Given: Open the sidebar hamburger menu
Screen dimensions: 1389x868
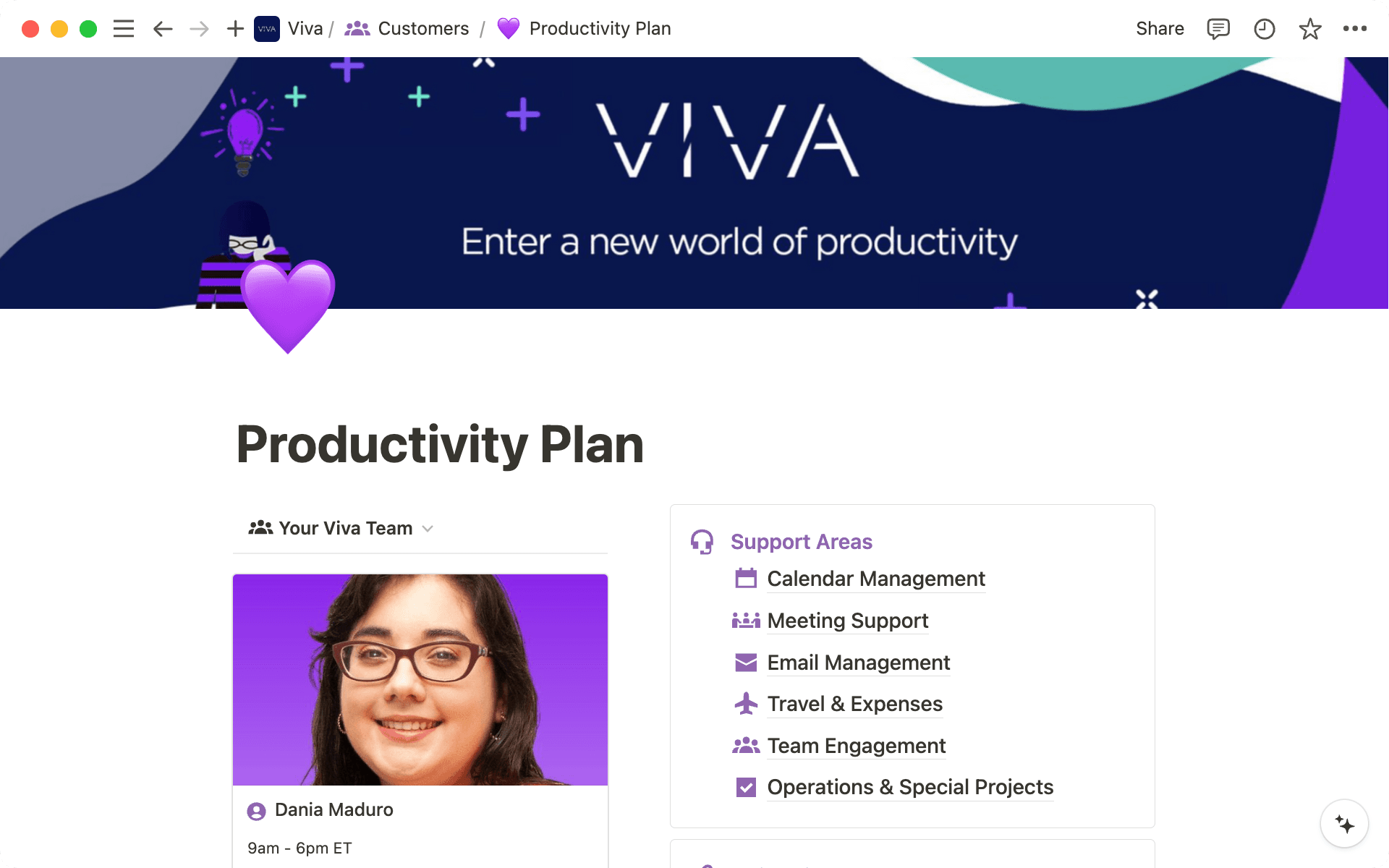Looking at the screenshot, I should pyautogui.click(x=124, y=29).
